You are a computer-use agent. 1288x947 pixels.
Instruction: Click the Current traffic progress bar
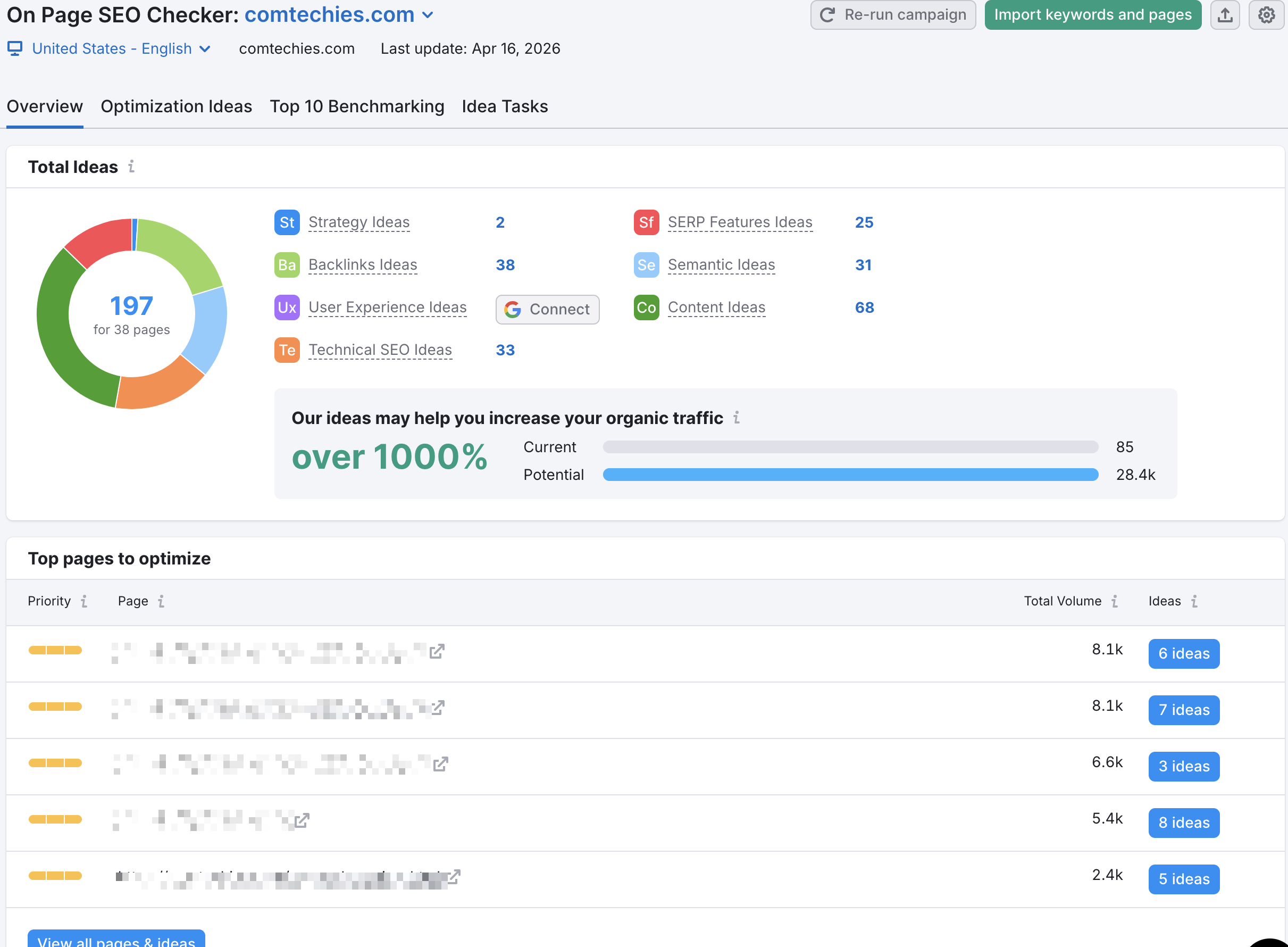click(850, 447)
